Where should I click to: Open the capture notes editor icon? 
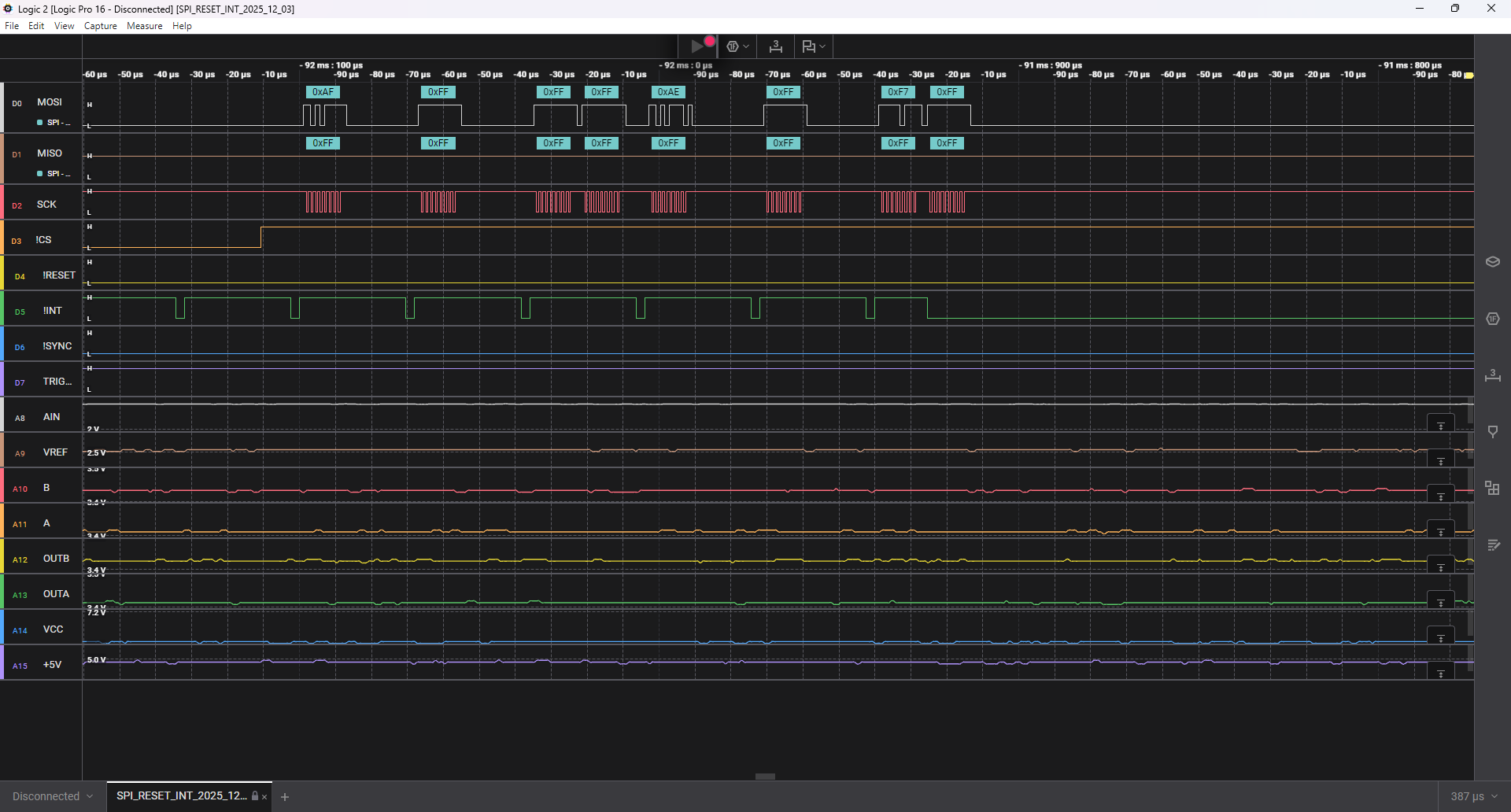click(x=1494, y=544)
